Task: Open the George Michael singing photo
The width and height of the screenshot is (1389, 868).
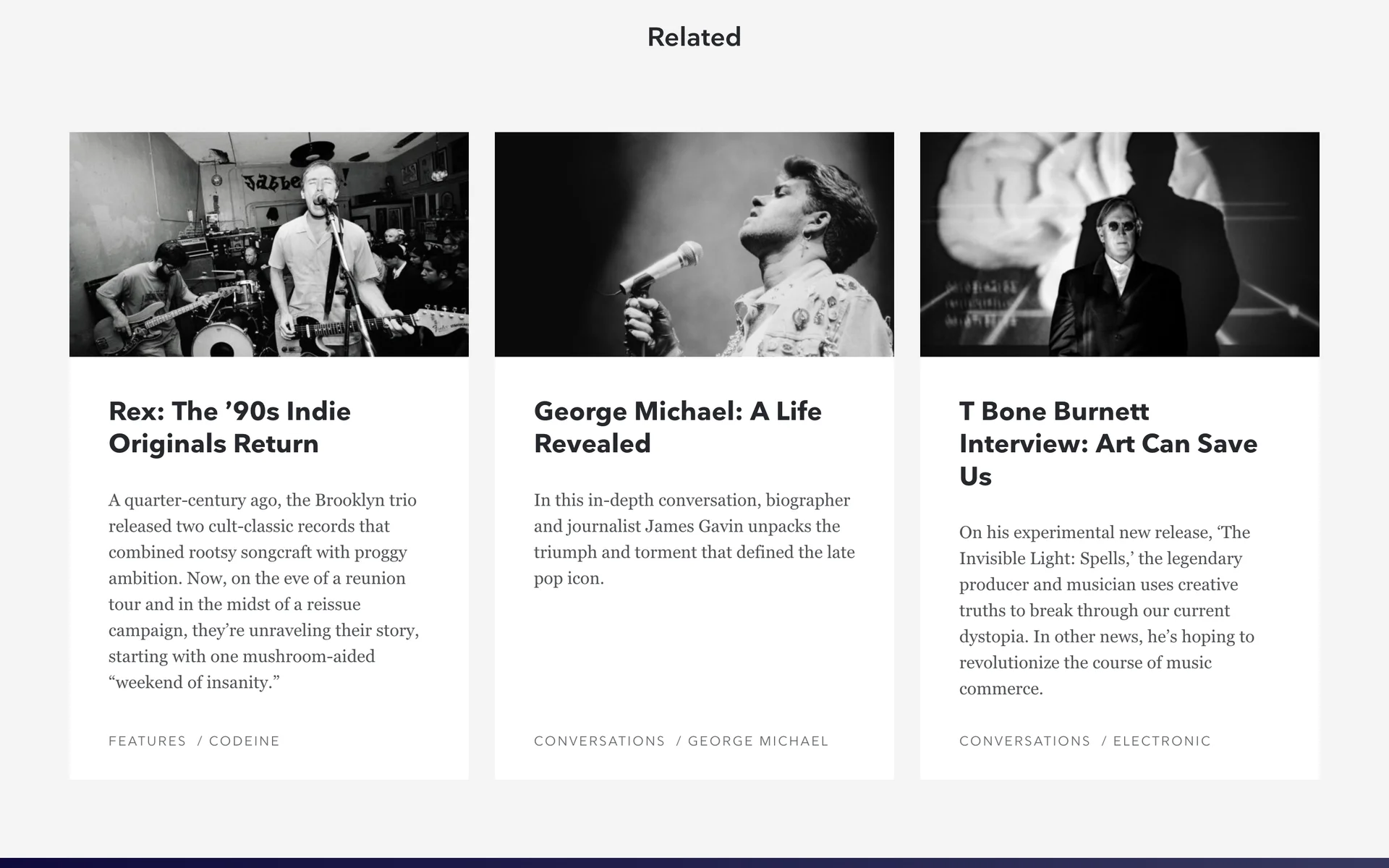Action: tap(694, 244)
